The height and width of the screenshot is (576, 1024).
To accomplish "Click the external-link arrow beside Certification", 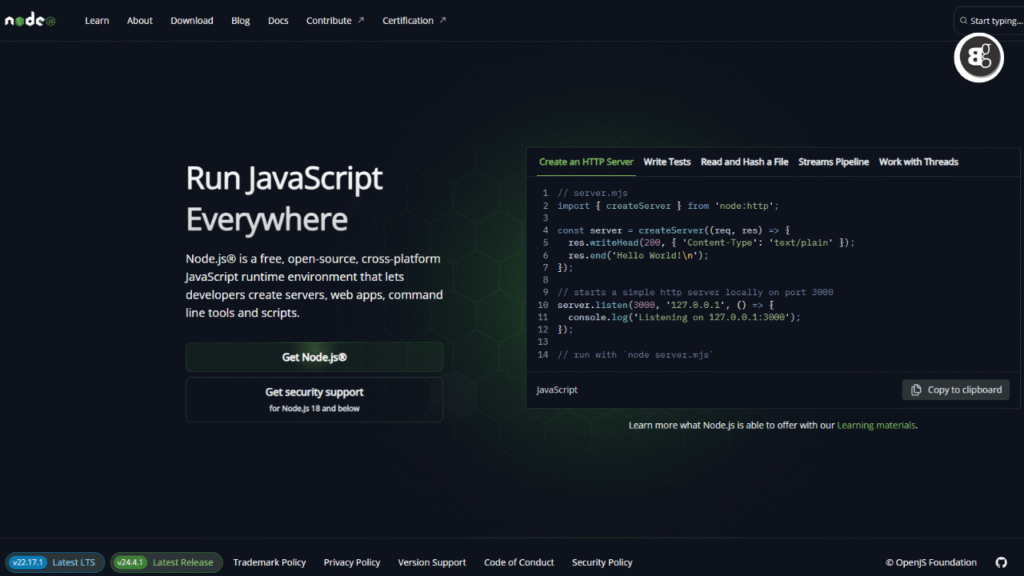I will click(443, 19).
